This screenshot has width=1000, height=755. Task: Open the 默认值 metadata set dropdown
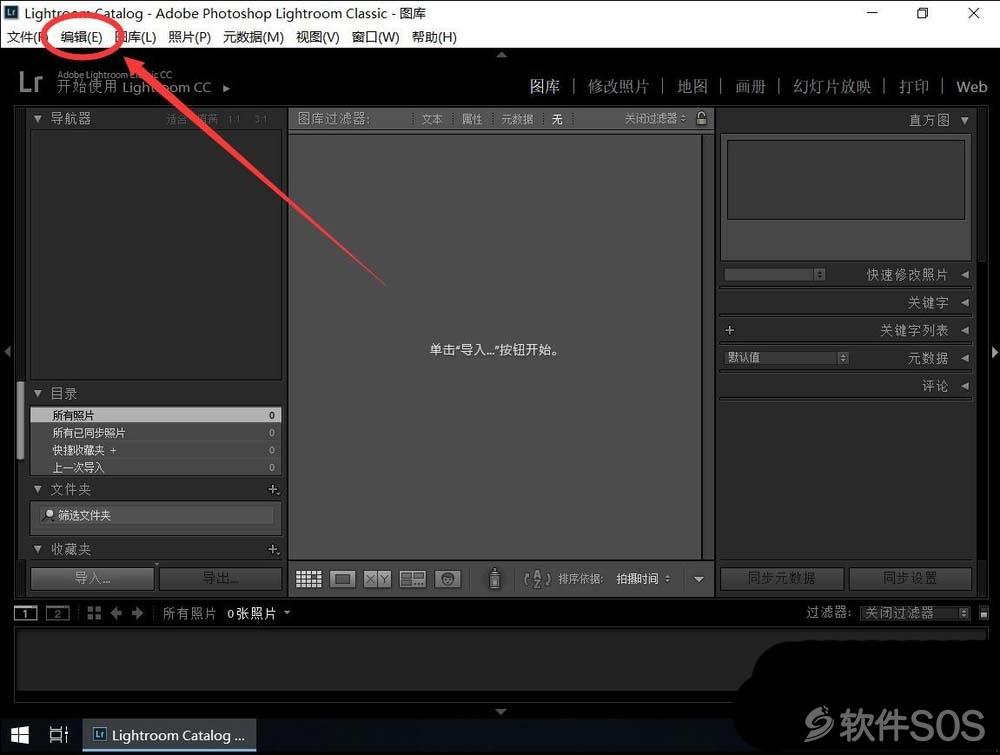point(786,358)
